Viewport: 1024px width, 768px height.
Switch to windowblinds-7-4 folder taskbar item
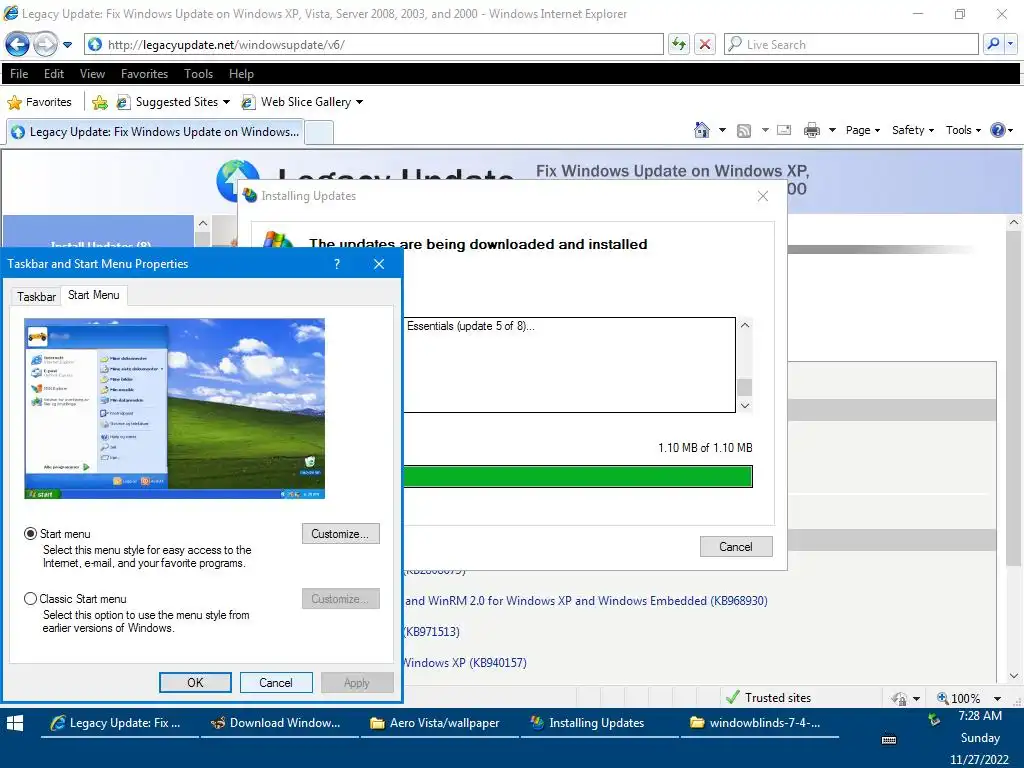[x=760, y=723]
